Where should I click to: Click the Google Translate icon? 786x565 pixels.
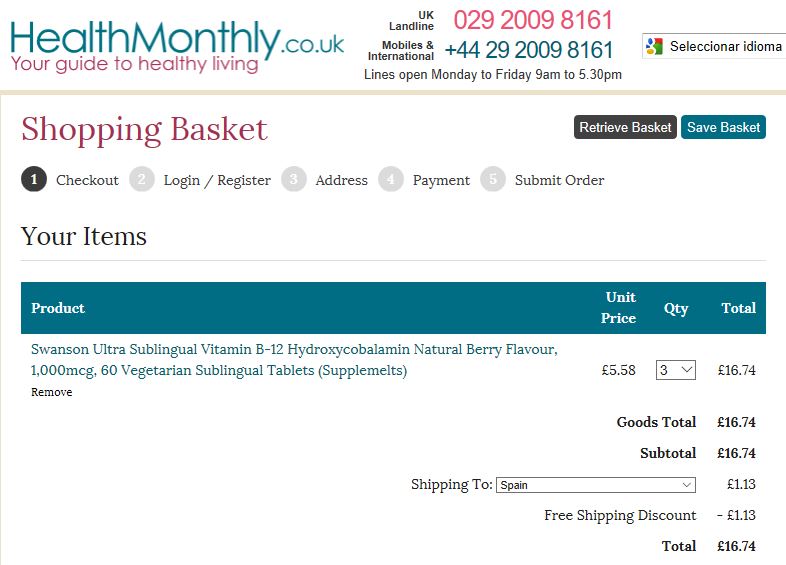pos(655,46)
